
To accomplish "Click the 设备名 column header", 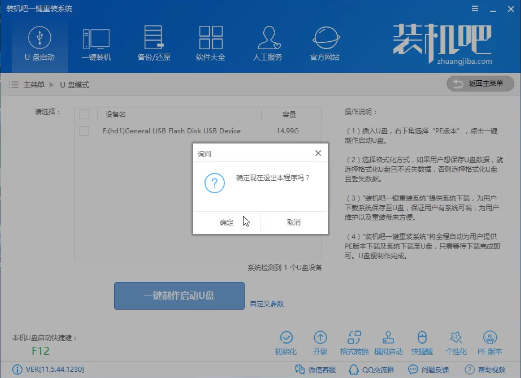I will click(x=115, y=114).
